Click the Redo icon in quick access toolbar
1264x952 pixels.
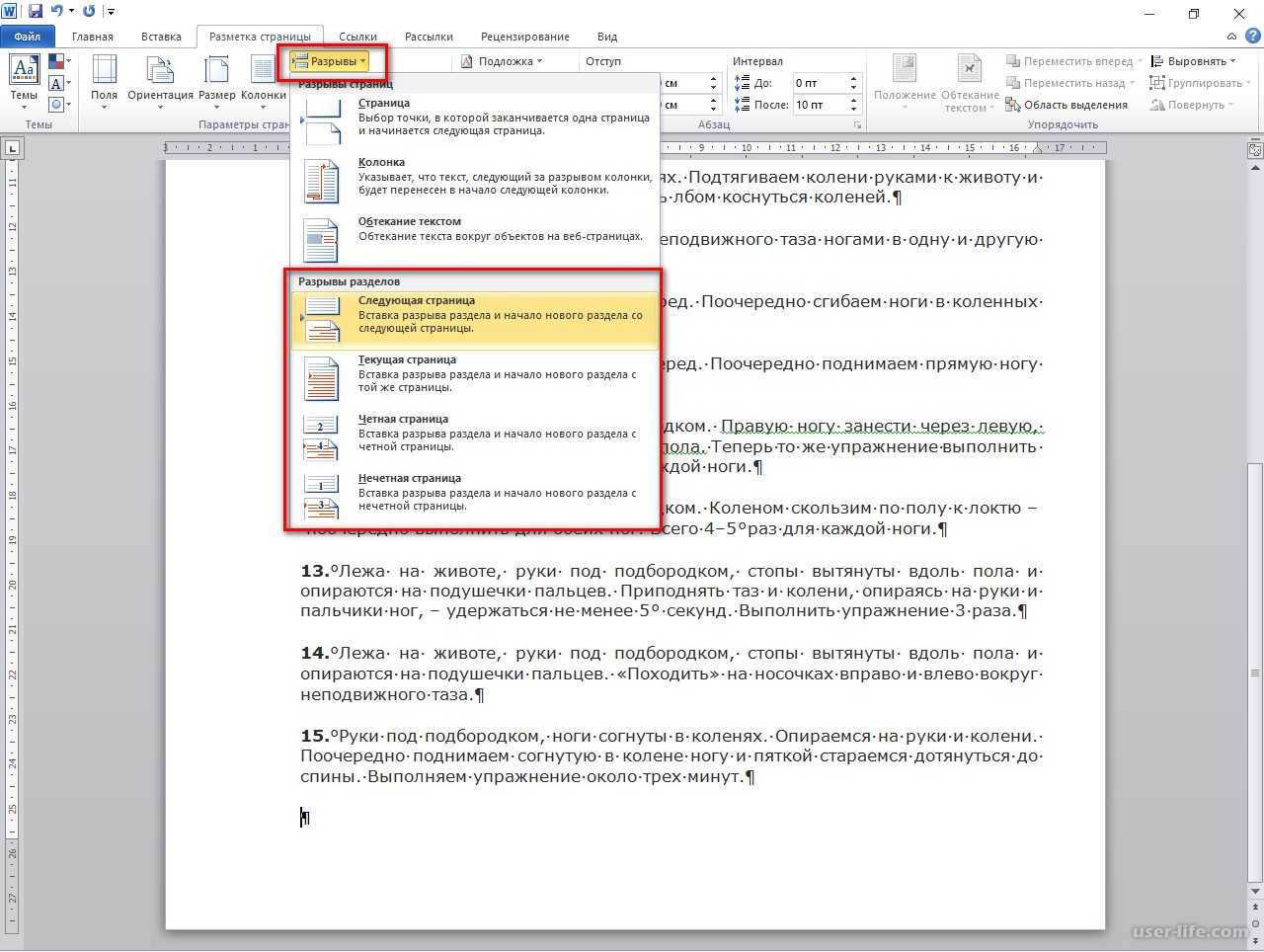90,12
